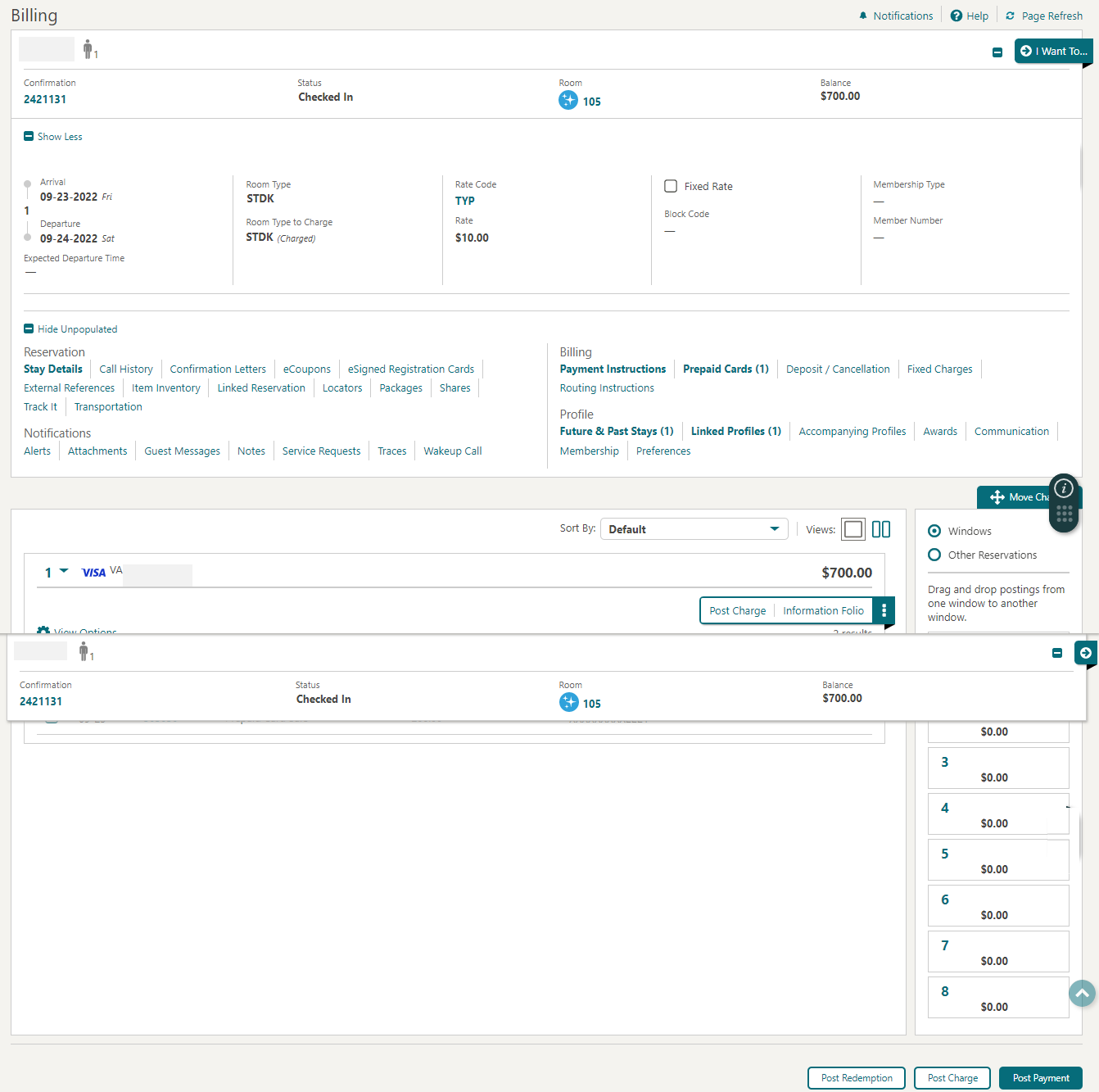Image resolution: width=1099 pixels, height=1092 pixels.
Task: Open Track It link
Action: [x=41, y=407]
